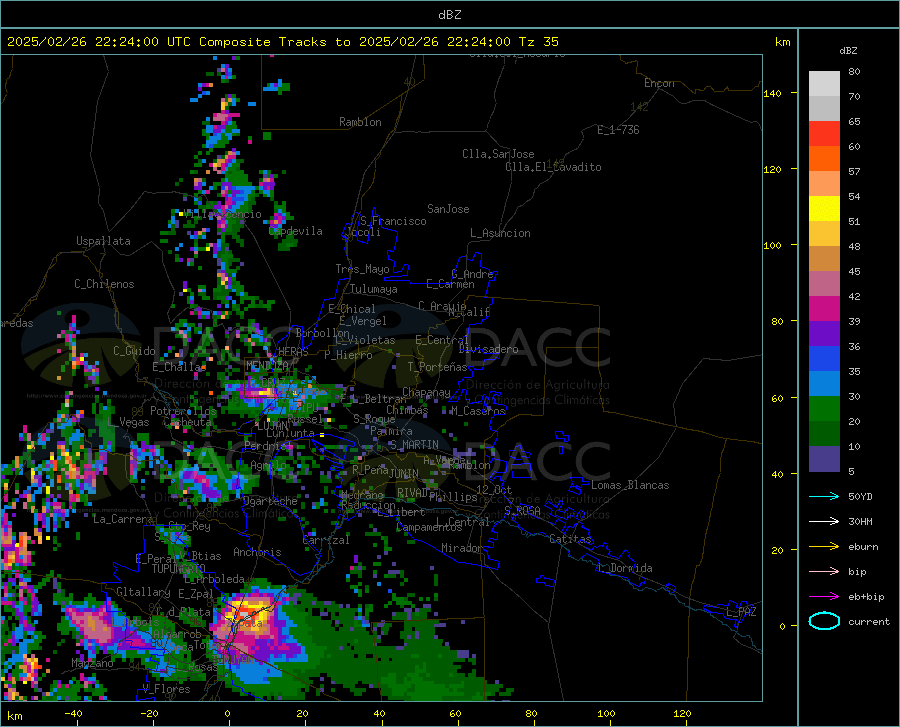The height and width of the screenshot is (727, 900).
Task: Click the 'dBZ' heading above the color scale
Action: [848, 50]
